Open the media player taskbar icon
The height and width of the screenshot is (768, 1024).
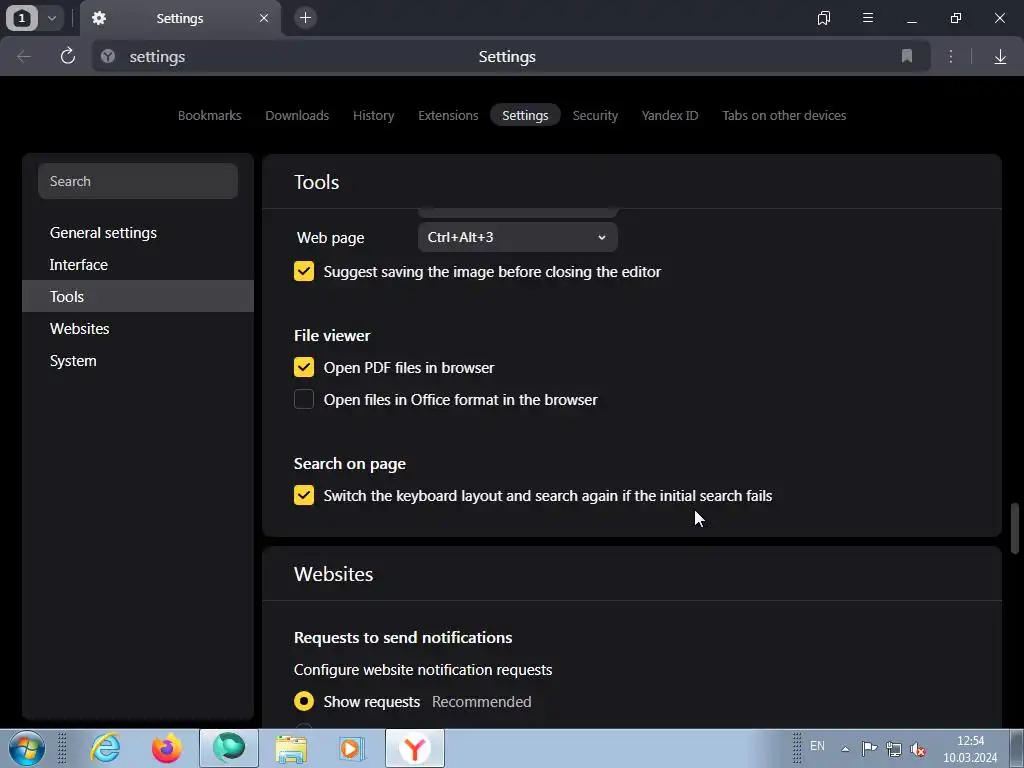pos(352,748)
